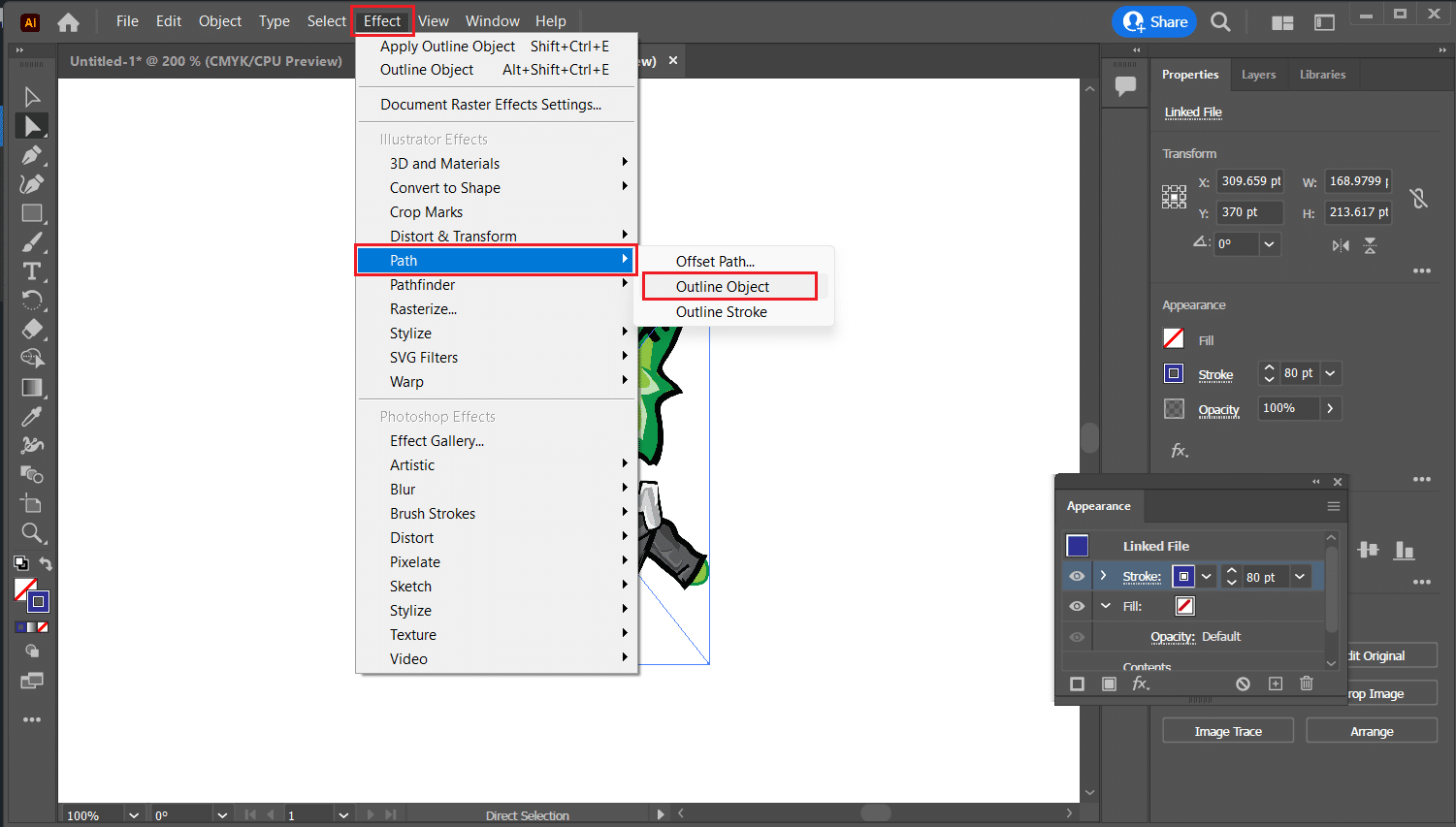The width and height of the screenshot is (1456, 827).
Task: Open Appearance panel hamburger menu
Action: [x=1334, y=506]
